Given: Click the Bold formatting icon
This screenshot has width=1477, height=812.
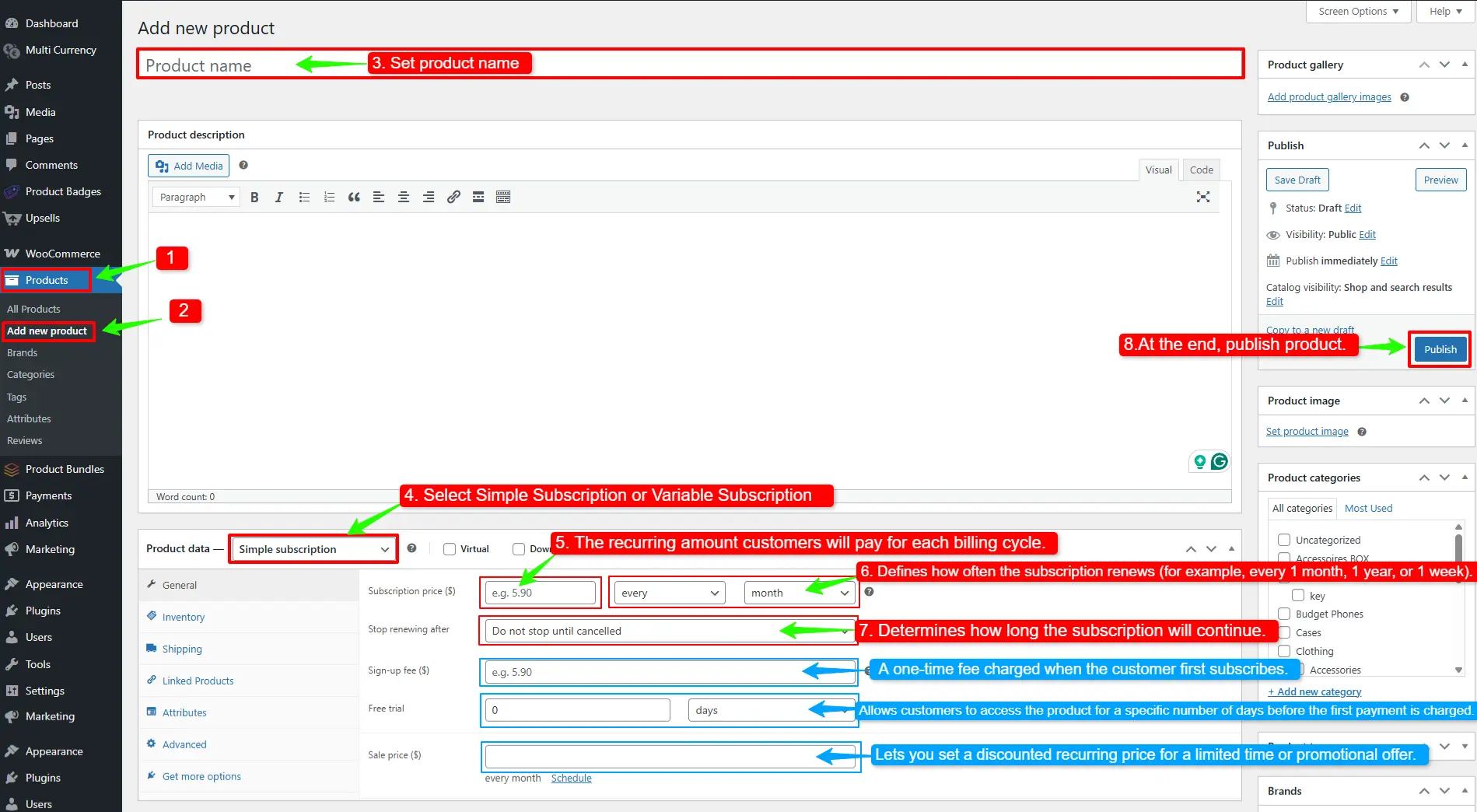Looking at the screenshot, I should pos(254,198).
